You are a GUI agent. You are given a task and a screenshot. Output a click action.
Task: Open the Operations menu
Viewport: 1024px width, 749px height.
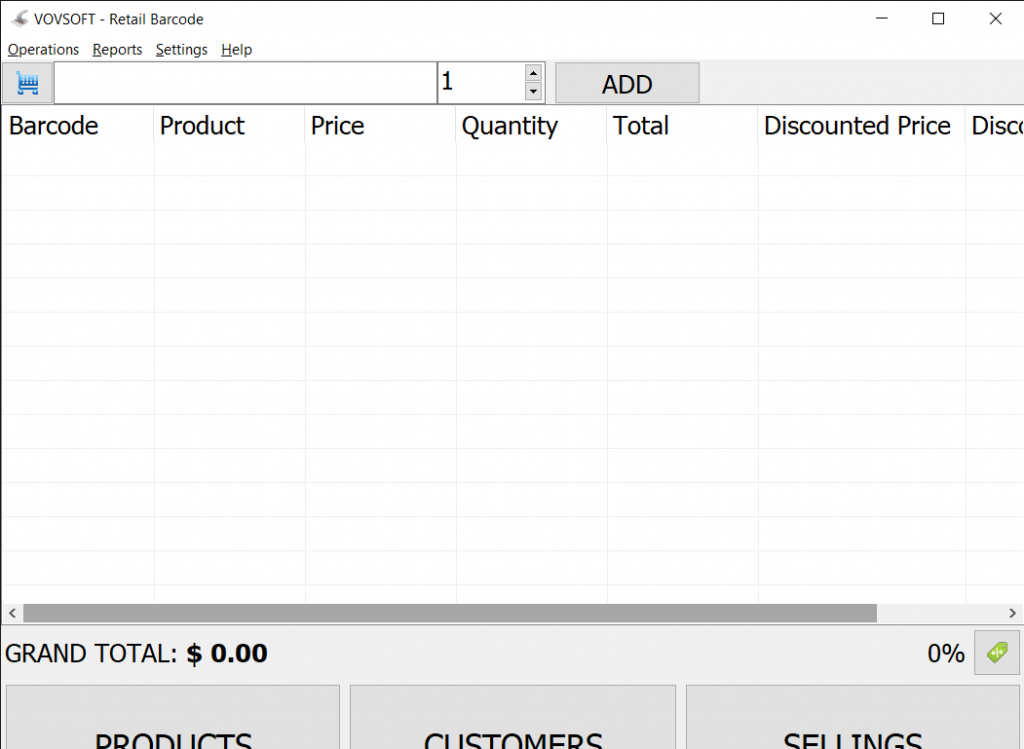click(x=43, y=50)
